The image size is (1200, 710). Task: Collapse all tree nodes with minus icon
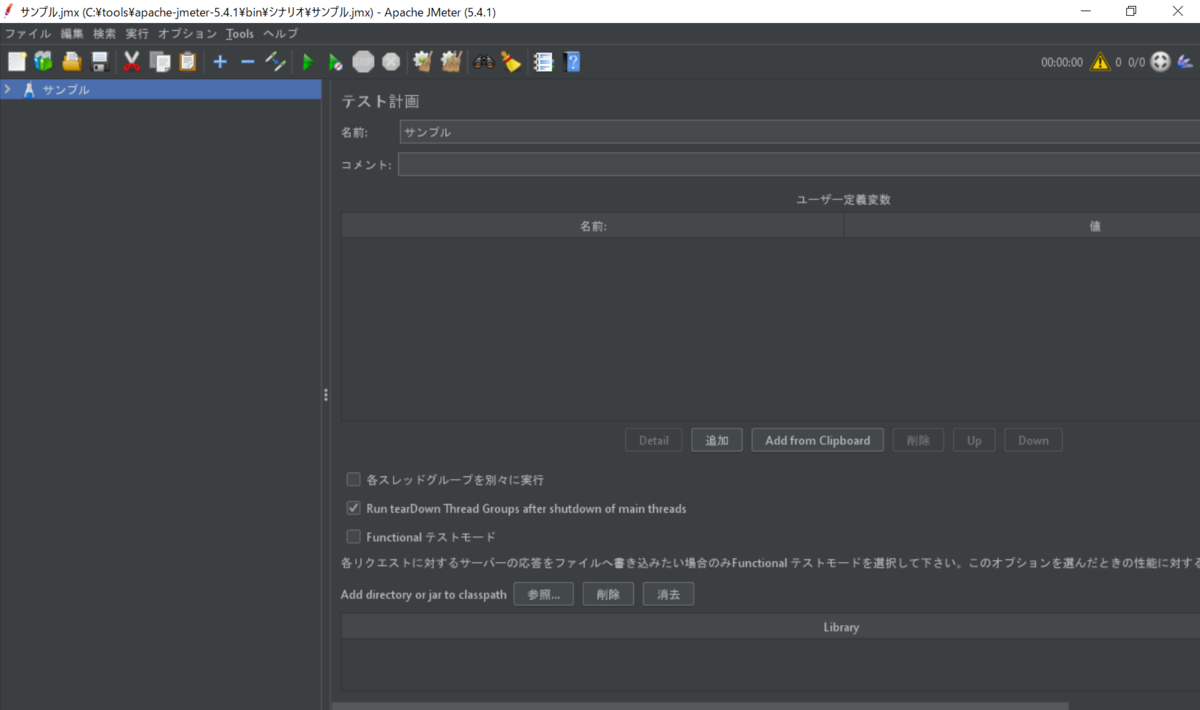point(247,61)
